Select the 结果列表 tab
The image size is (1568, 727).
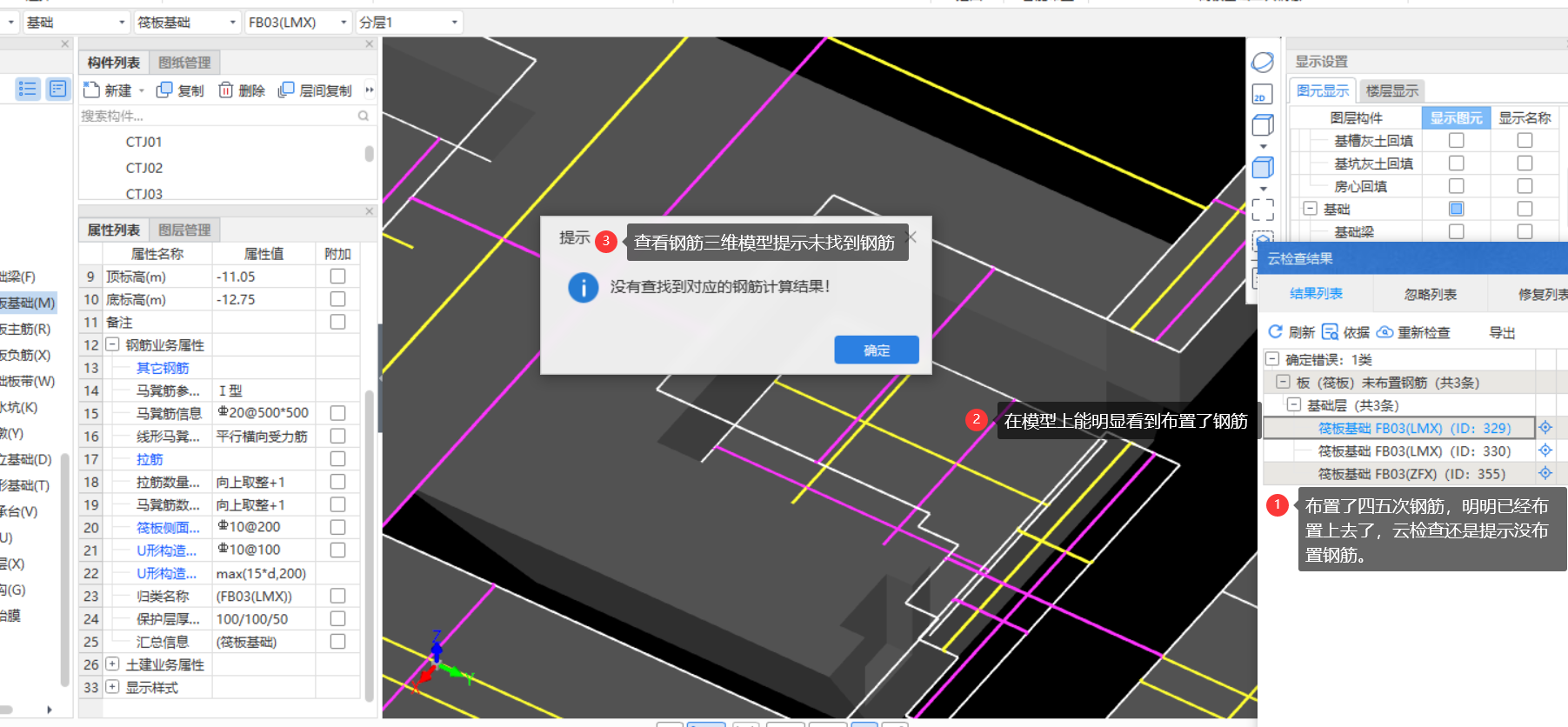click(x=1316, y=294)
